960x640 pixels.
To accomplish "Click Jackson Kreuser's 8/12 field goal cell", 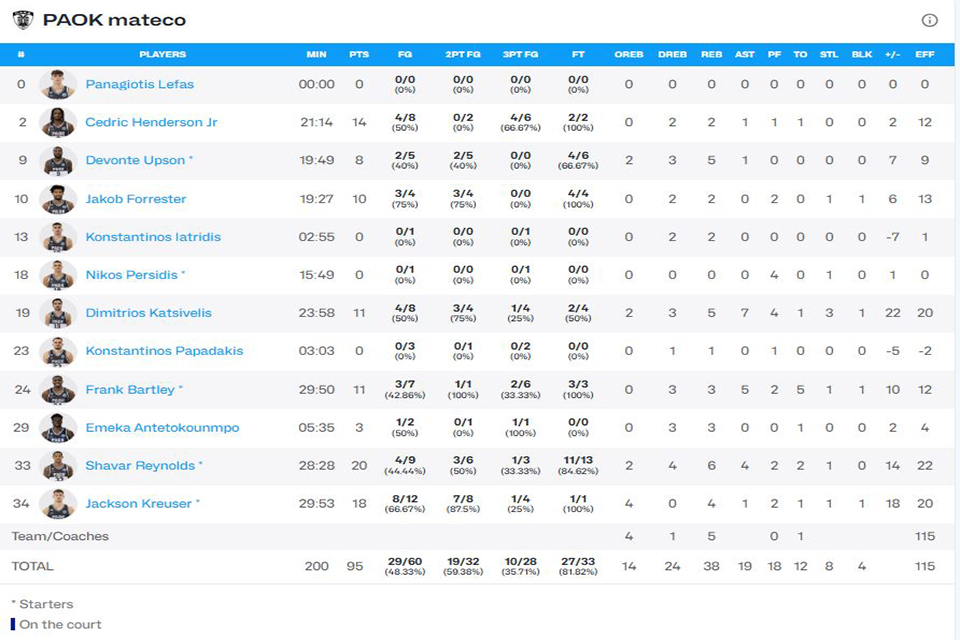I will [405, 503].
